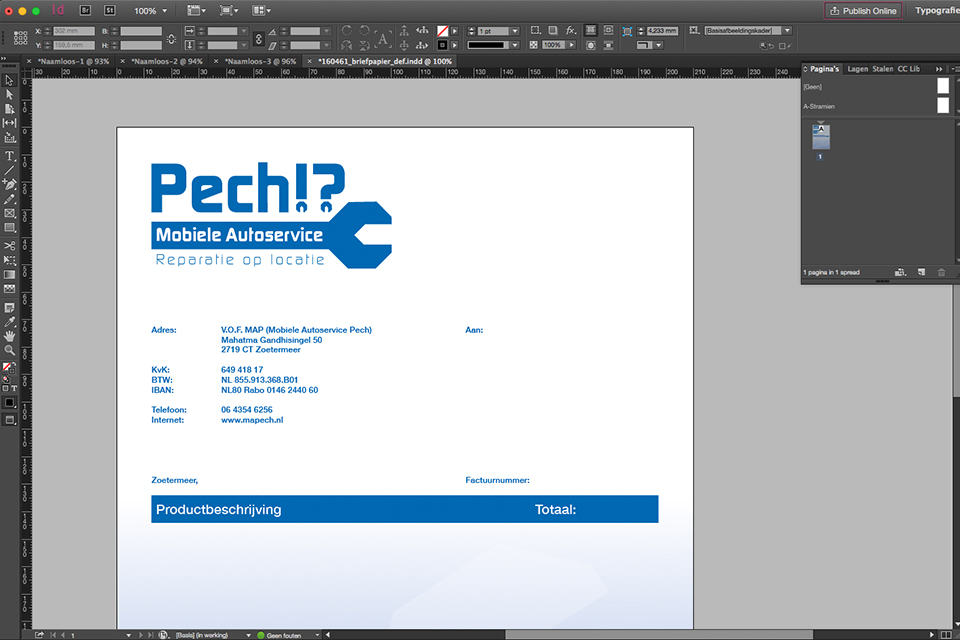The width and height of the screenshot is (960, 640).
Task: Open the stroke weight 1 pt dropdown
Action: (x=515, y=31)
